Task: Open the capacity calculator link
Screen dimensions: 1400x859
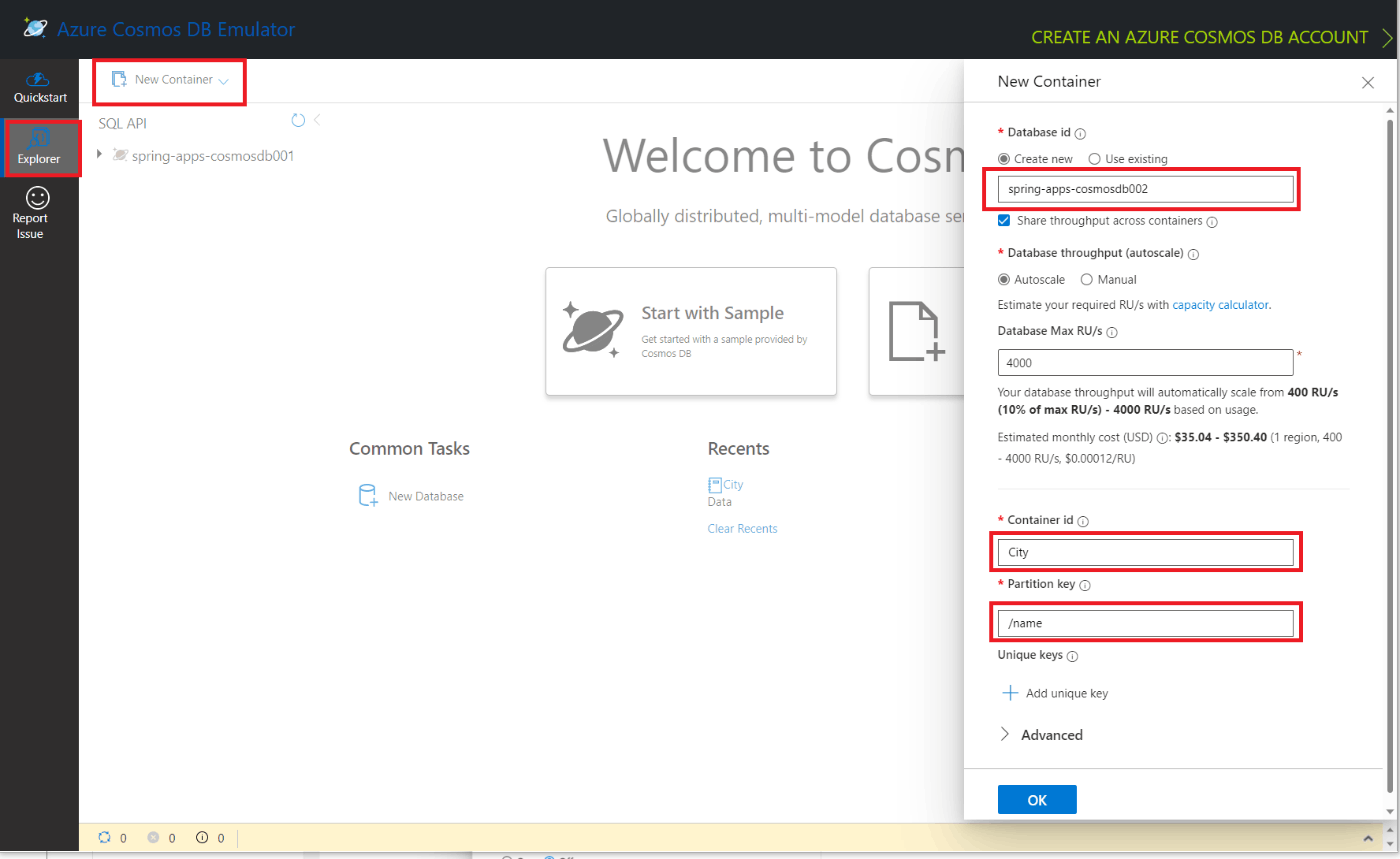Action: coord(1220,305)
